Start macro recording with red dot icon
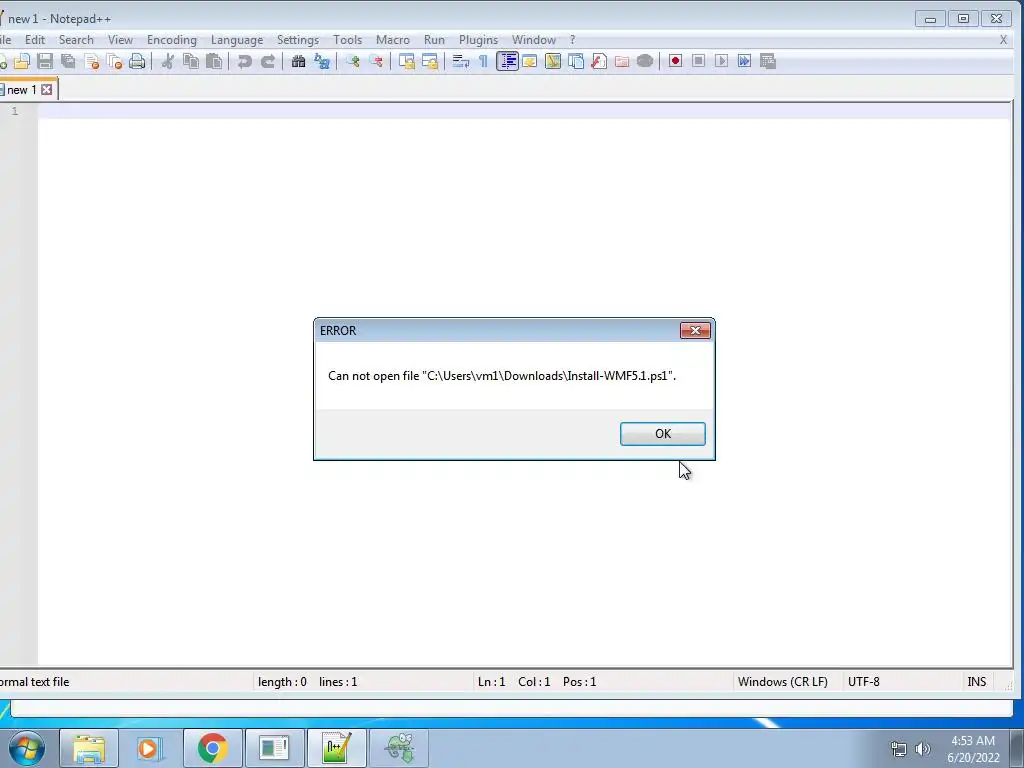The width and height of the screenshot is (1024, 768). tap(675, 61)
